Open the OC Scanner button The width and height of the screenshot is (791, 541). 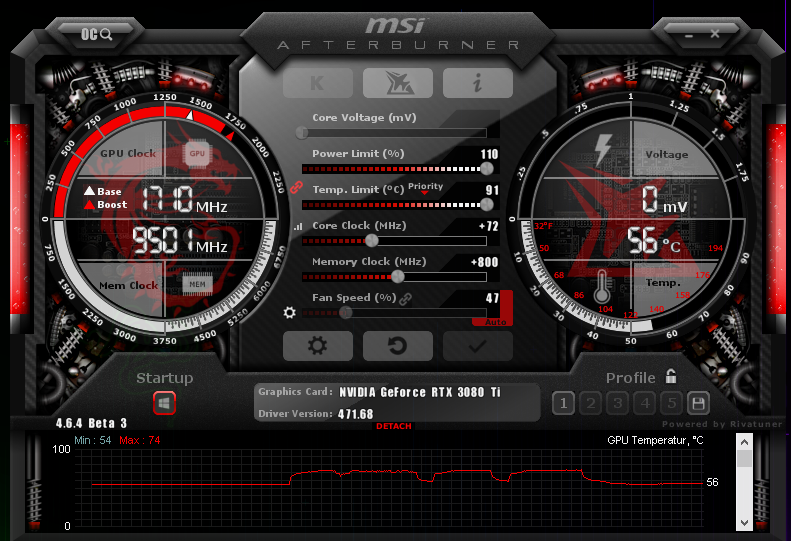coord(96,34)
